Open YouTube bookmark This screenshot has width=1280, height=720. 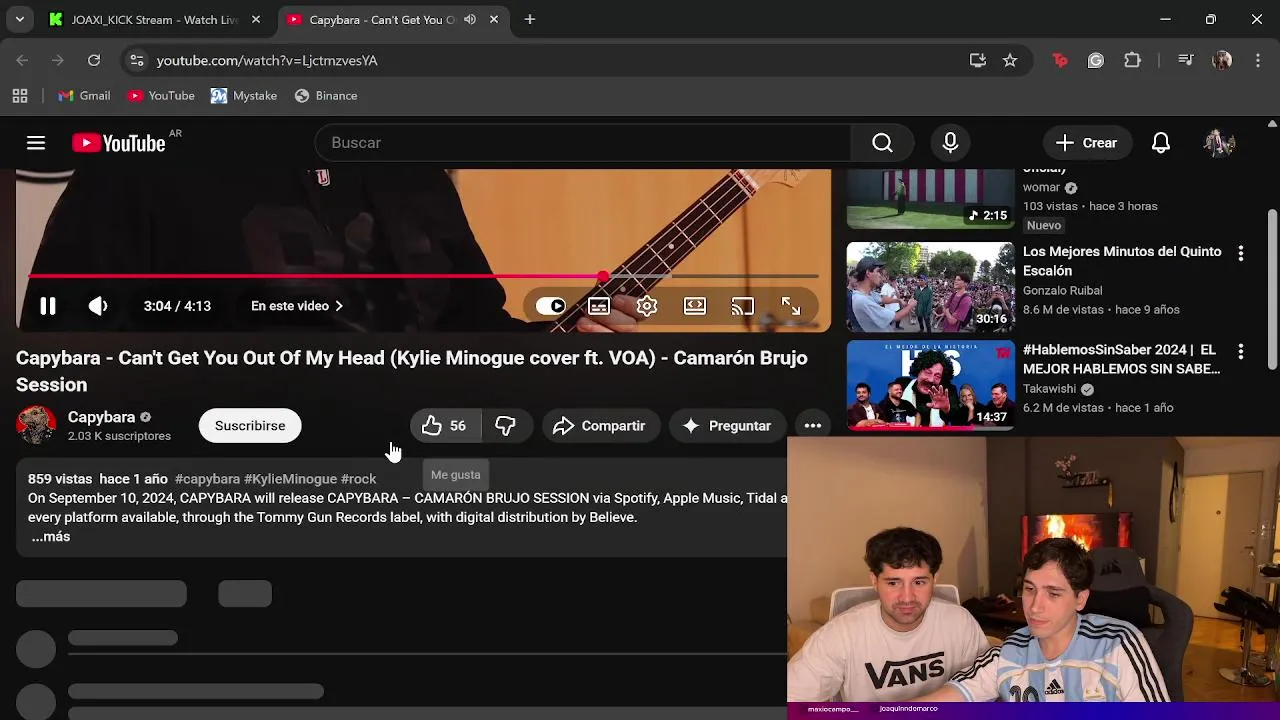tap(161, 96)
